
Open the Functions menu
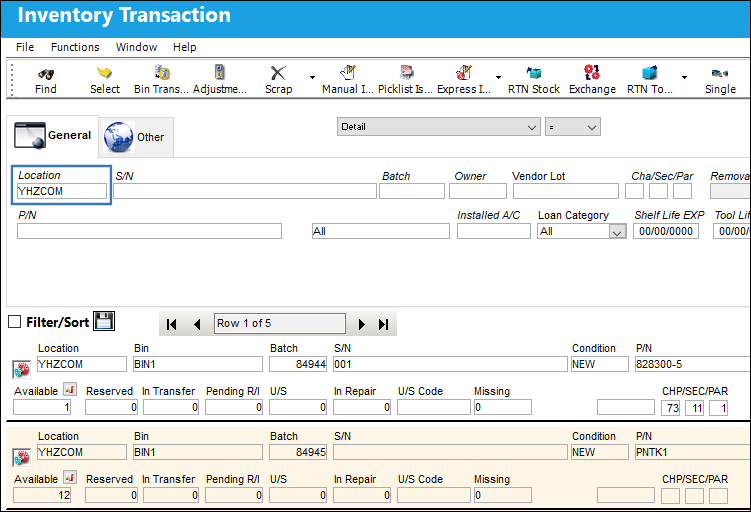coord(75,47)
